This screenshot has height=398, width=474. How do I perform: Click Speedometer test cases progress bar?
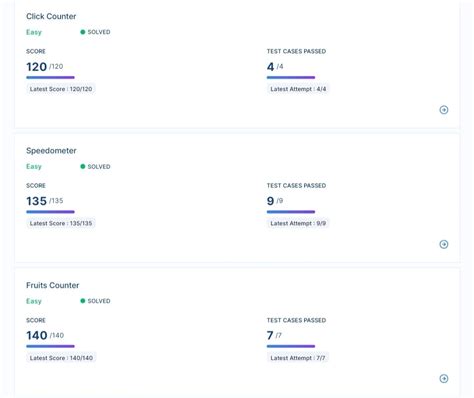[x=291, y=212]
